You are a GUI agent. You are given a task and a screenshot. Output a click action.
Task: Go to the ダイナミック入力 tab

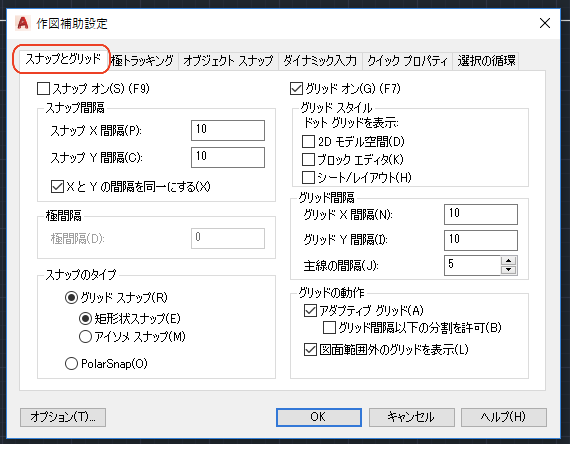point(320,61)
